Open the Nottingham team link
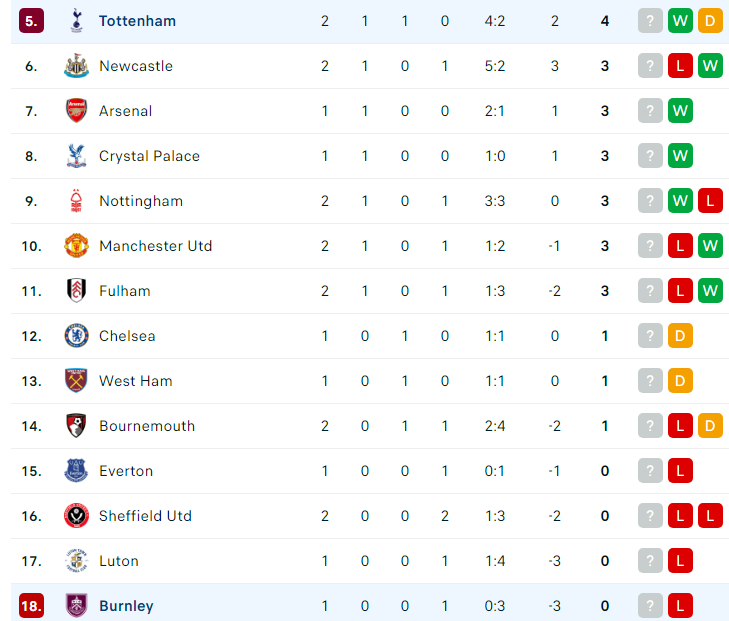729x621 pixels. coord(141,201)
